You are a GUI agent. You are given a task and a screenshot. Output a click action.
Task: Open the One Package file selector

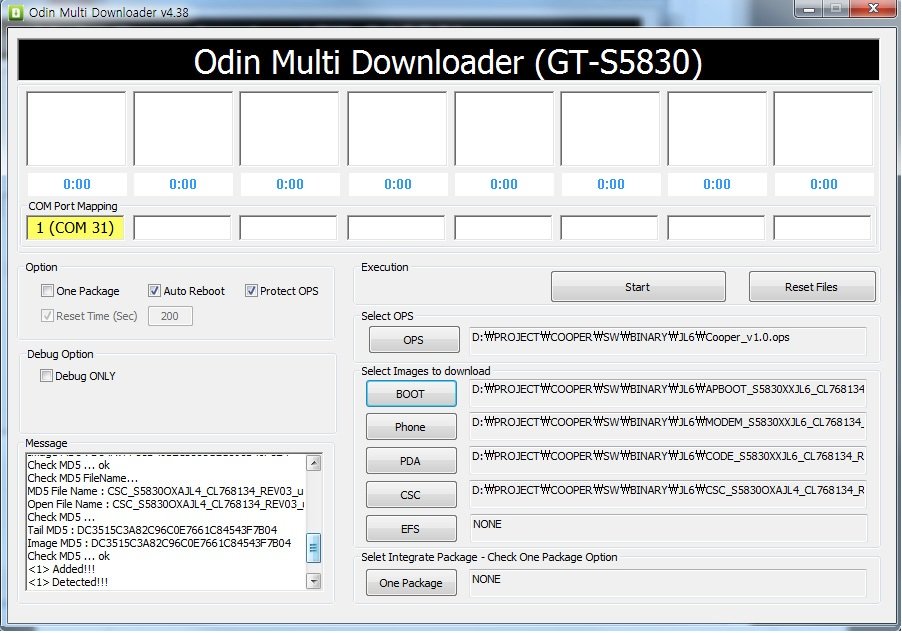[x=410, y=583]
